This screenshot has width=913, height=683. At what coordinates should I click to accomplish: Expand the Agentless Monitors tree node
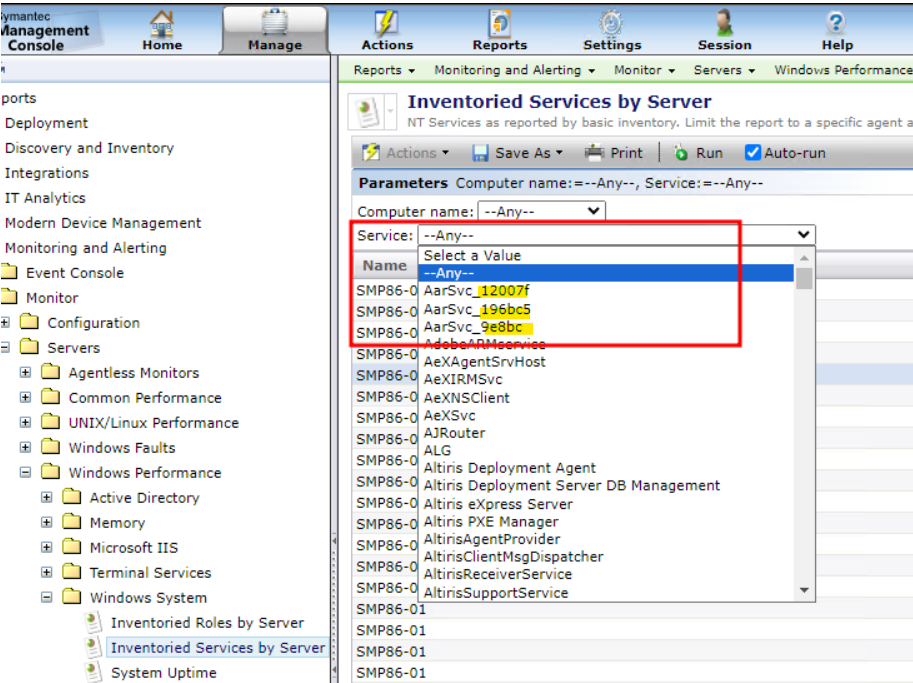click(25, 372)
